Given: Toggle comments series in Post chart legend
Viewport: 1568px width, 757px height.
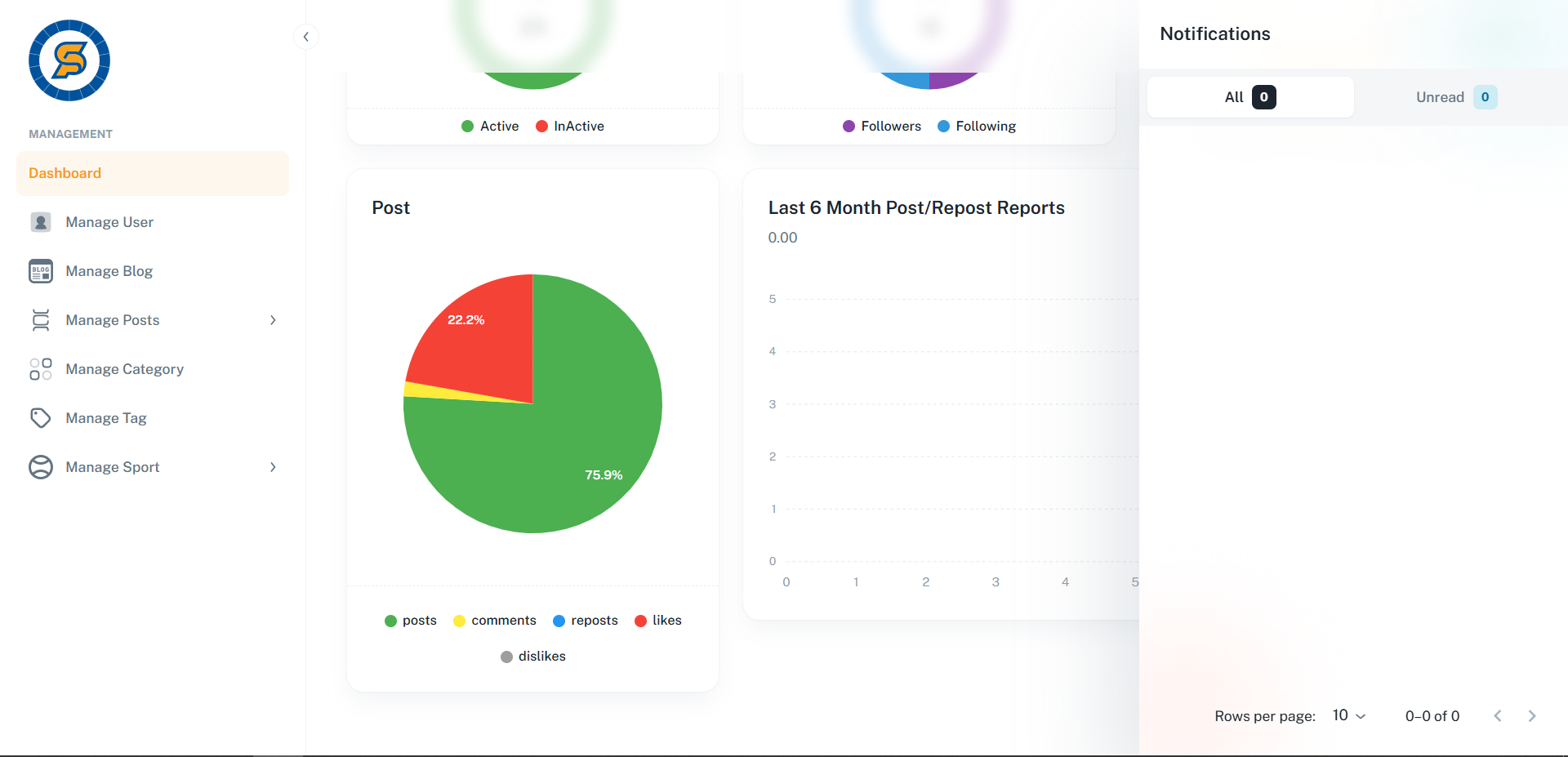Looking at the screenshot, I should pos(495,621).
